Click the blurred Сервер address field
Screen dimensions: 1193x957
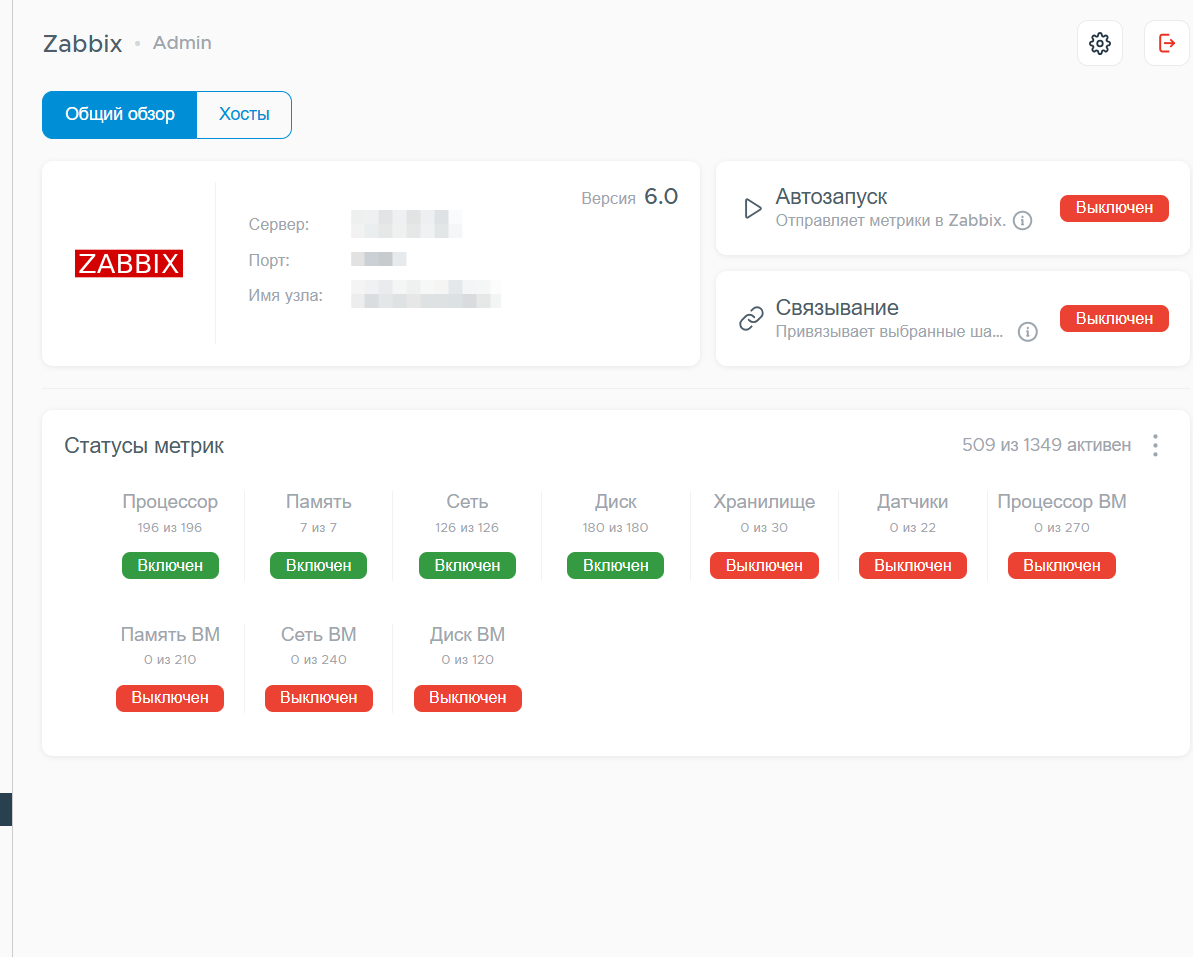click(x=406, y=224)
